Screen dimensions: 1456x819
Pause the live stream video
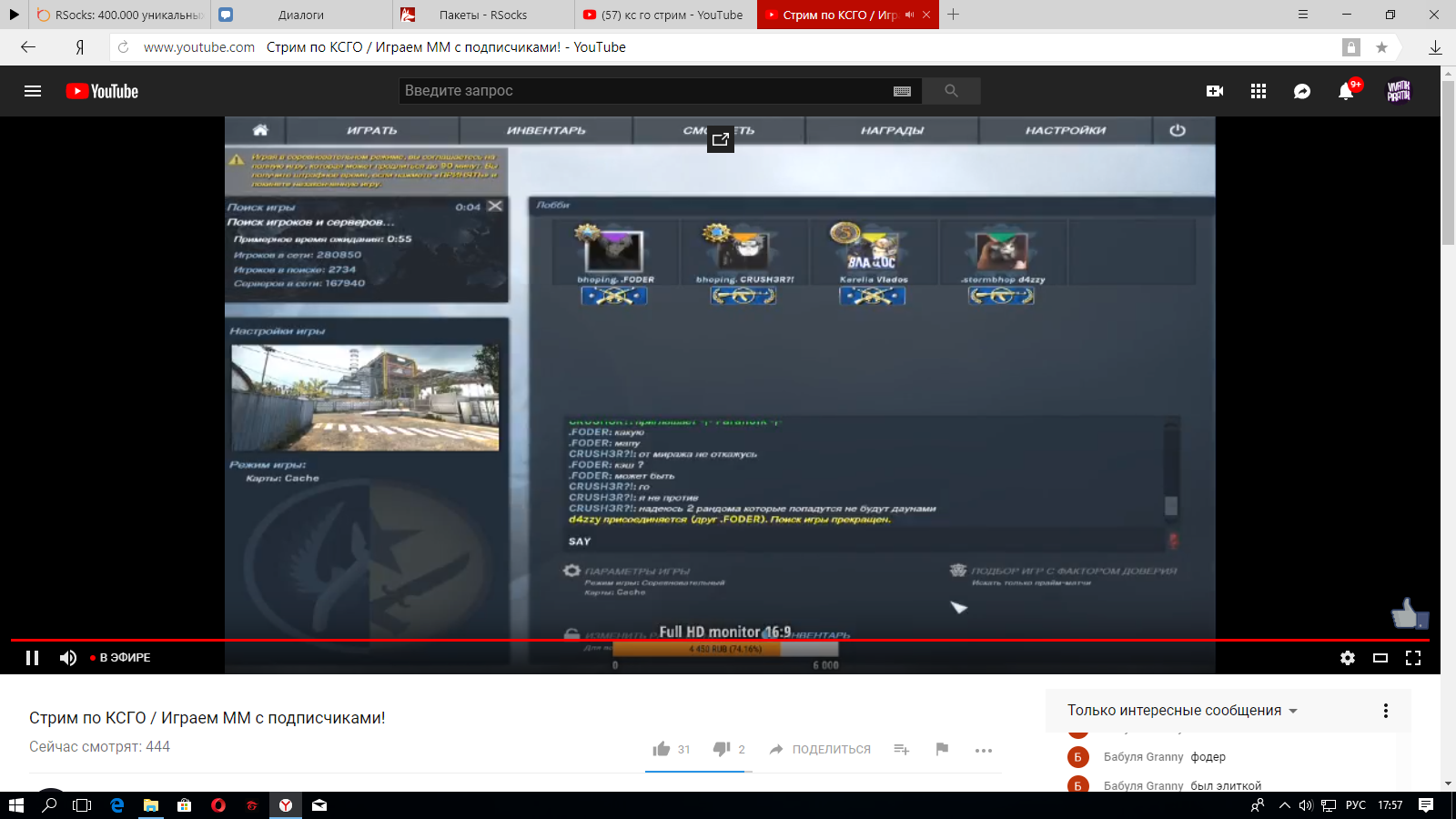(x=33, y=658)
